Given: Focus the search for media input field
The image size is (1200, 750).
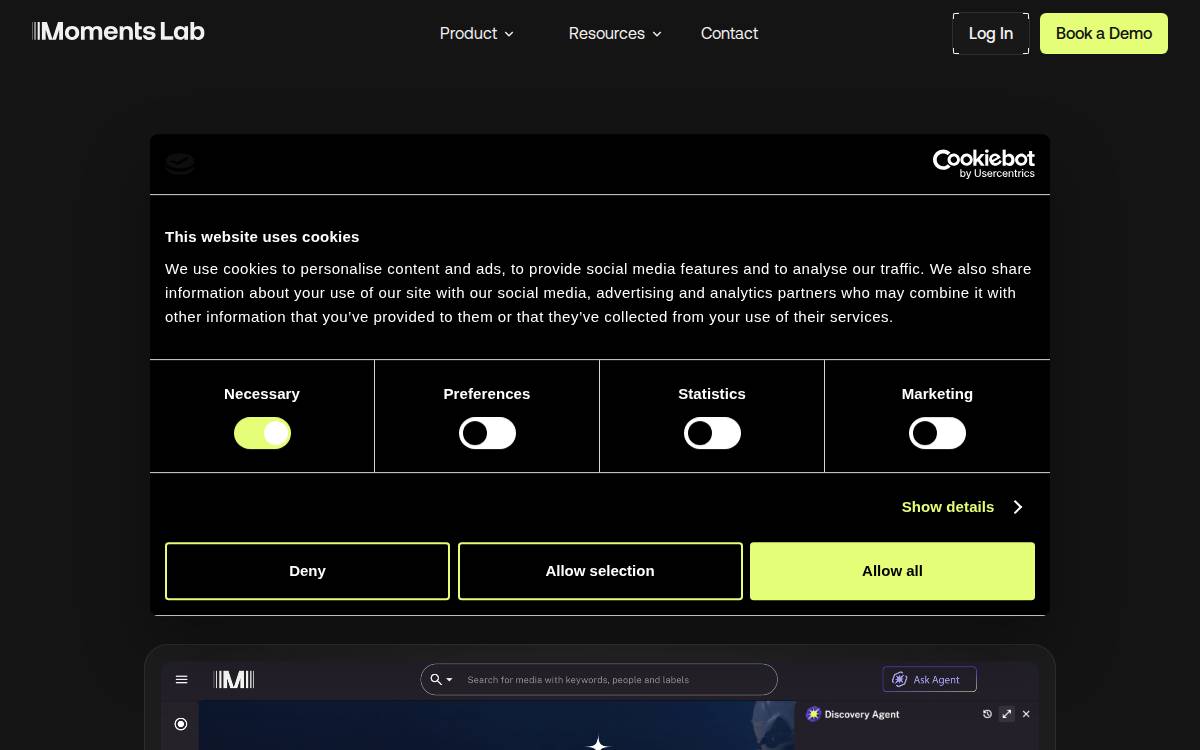Looking at the screenshot, I should (x=599, y=680).
